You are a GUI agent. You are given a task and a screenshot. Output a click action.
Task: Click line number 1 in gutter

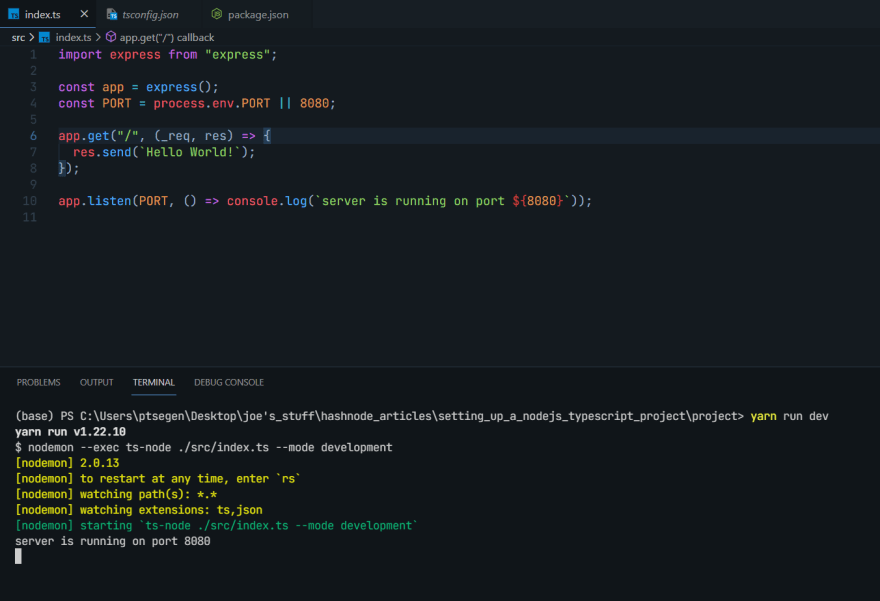click(x=33, y=54)
